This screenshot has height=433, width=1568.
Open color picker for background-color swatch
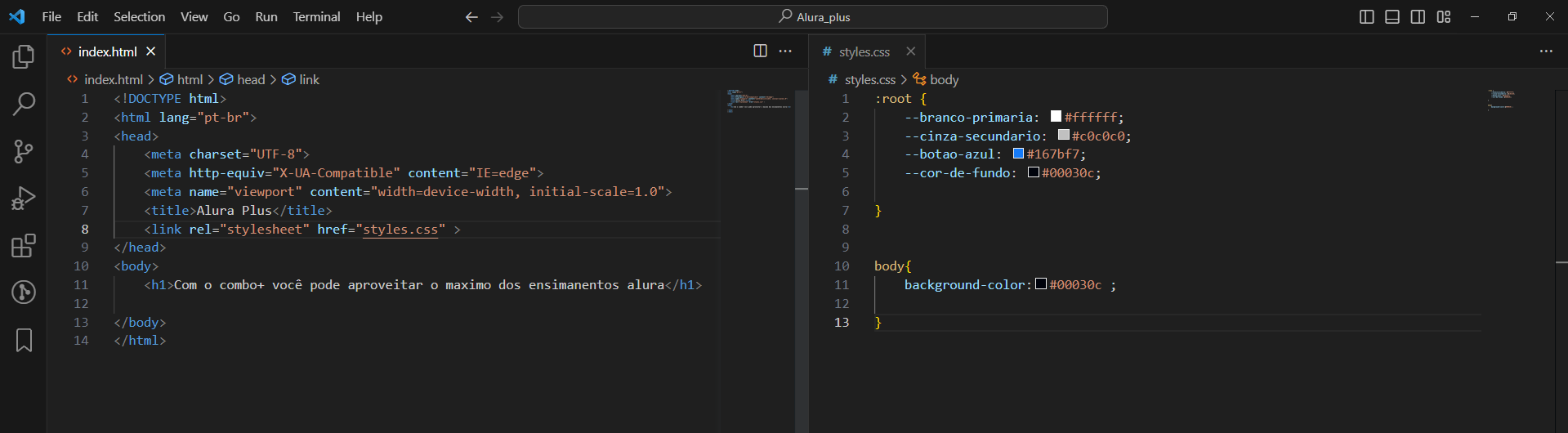1041,283
